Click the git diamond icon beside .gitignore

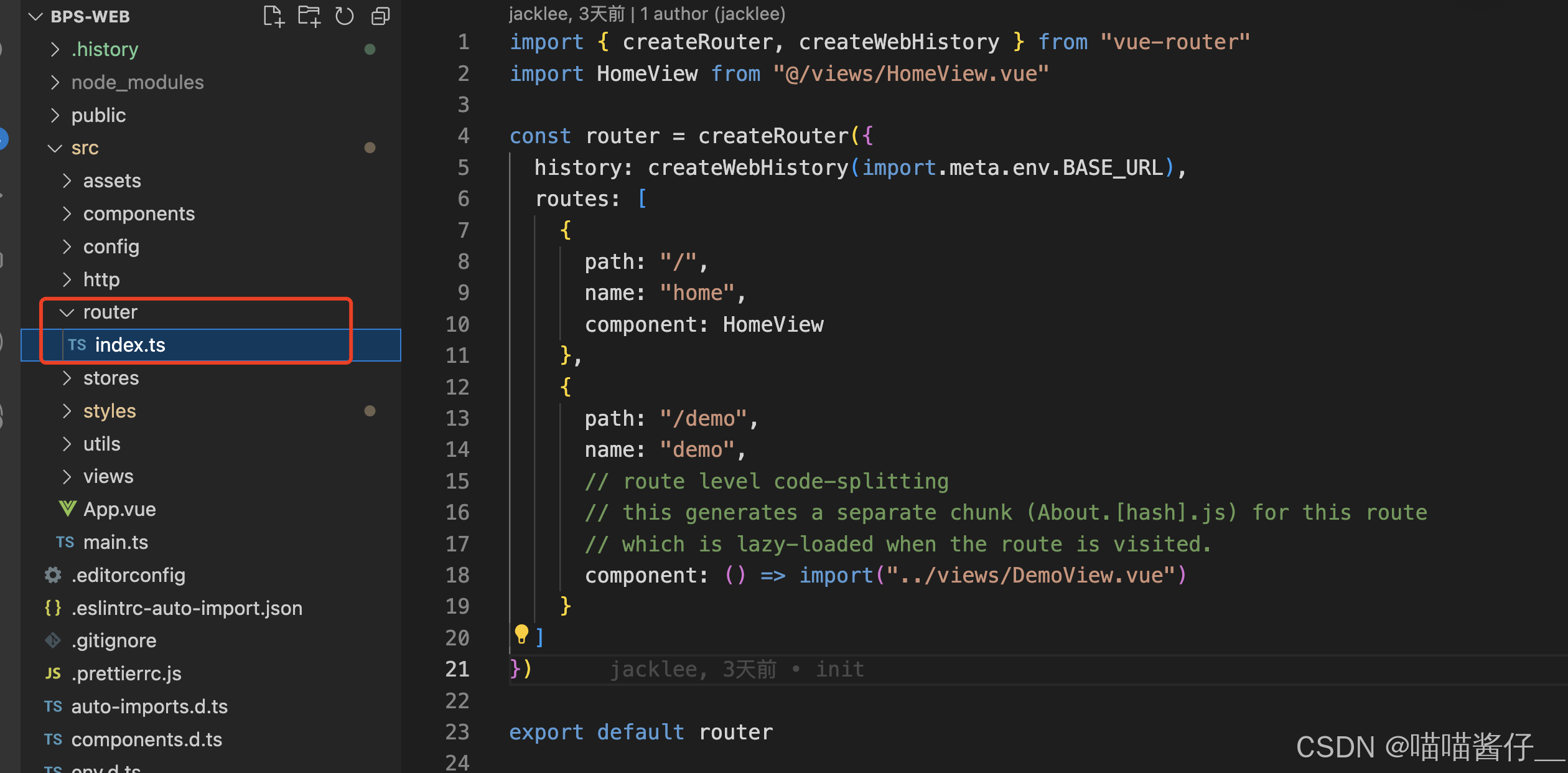54,640
